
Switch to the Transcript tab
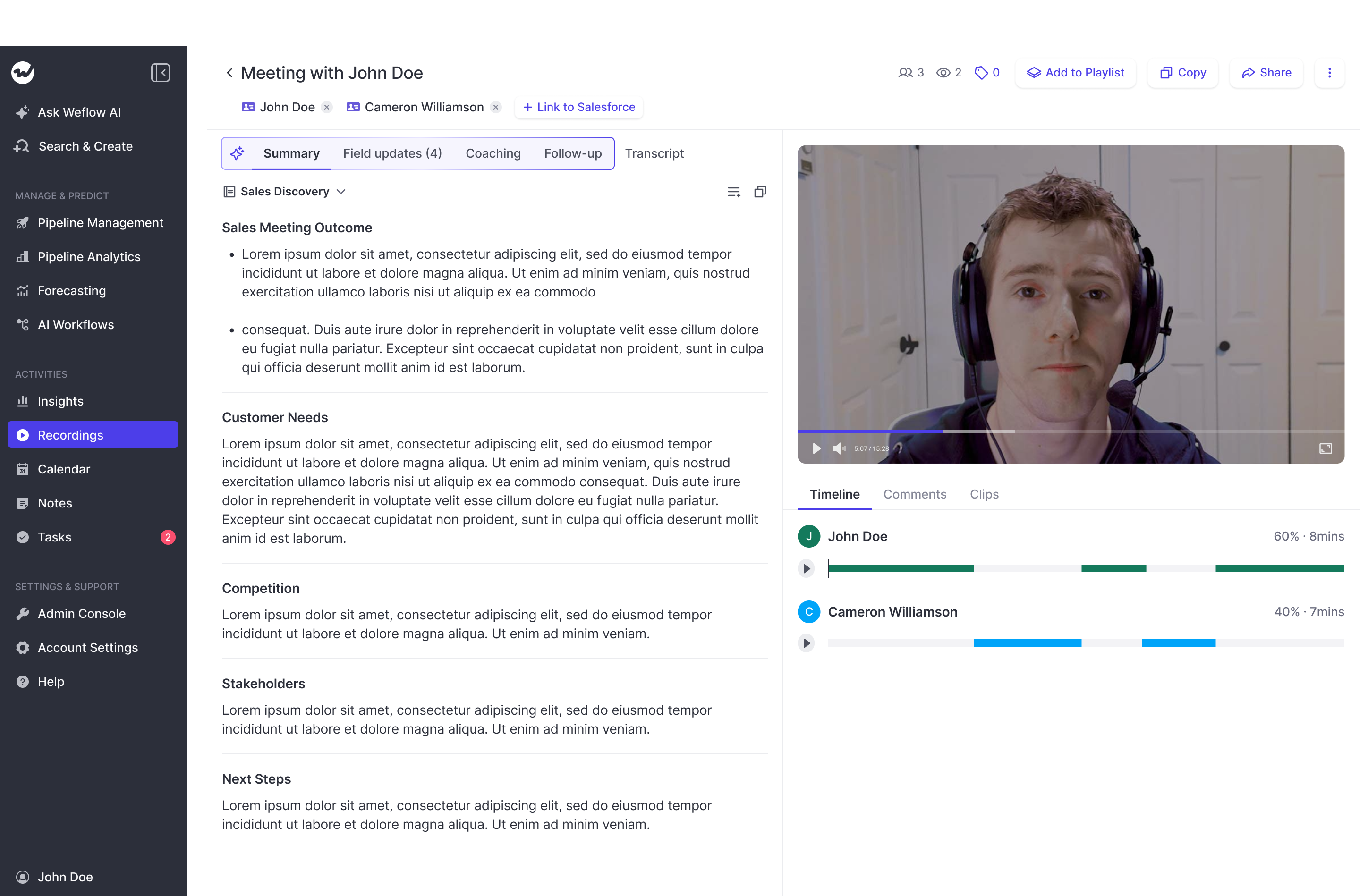(654, 153)
